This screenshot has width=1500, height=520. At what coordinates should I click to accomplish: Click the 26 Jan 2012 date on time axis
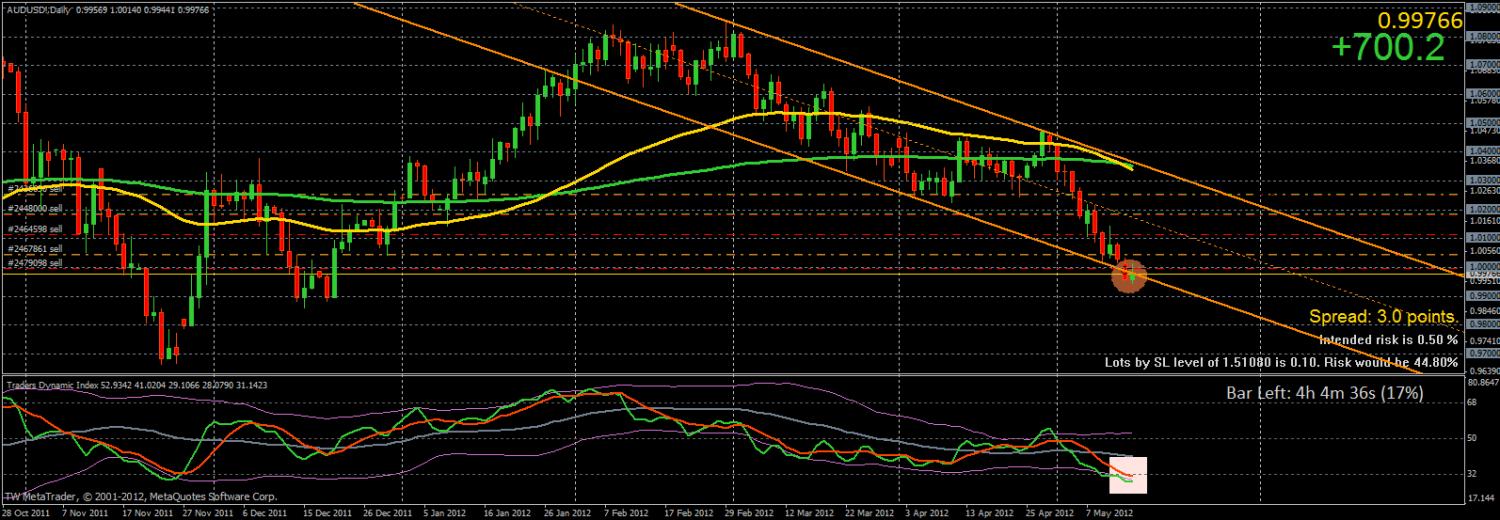[567, 511]
